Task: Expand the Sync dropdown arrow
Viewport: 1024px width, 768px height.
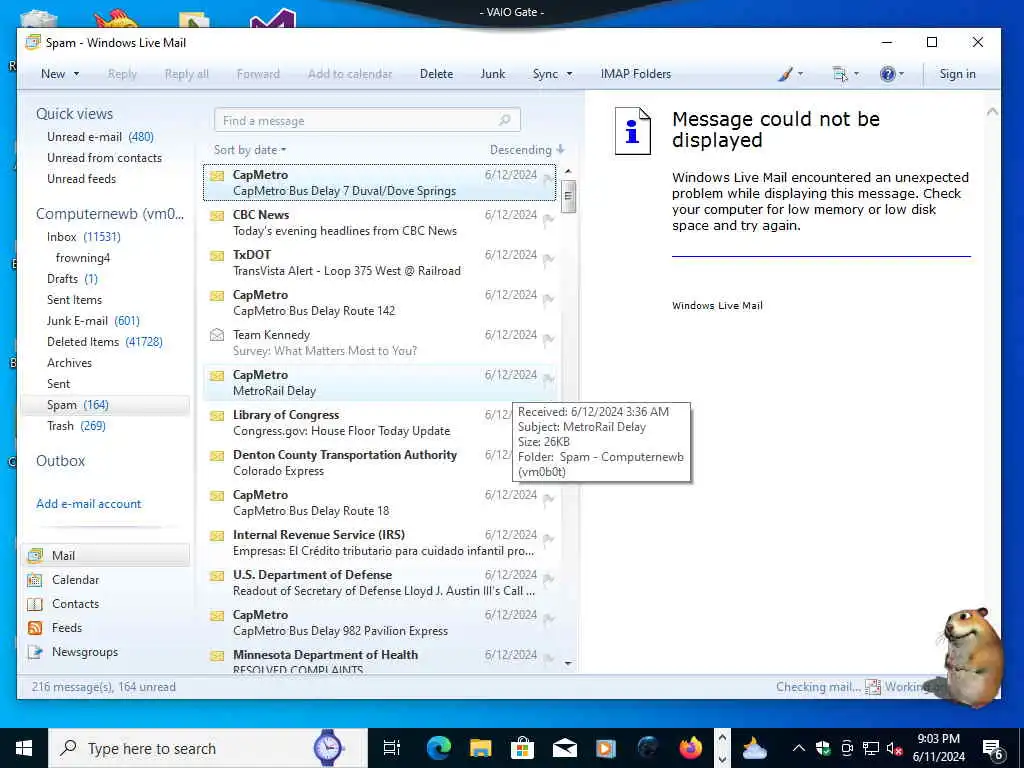Action: [x=569, y=74]
